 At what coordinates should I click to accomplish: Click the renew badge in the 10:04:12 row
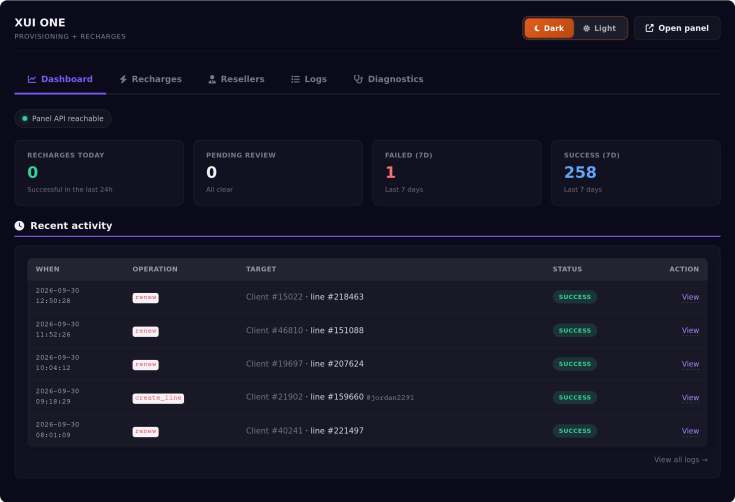click(x=145, y=365)
